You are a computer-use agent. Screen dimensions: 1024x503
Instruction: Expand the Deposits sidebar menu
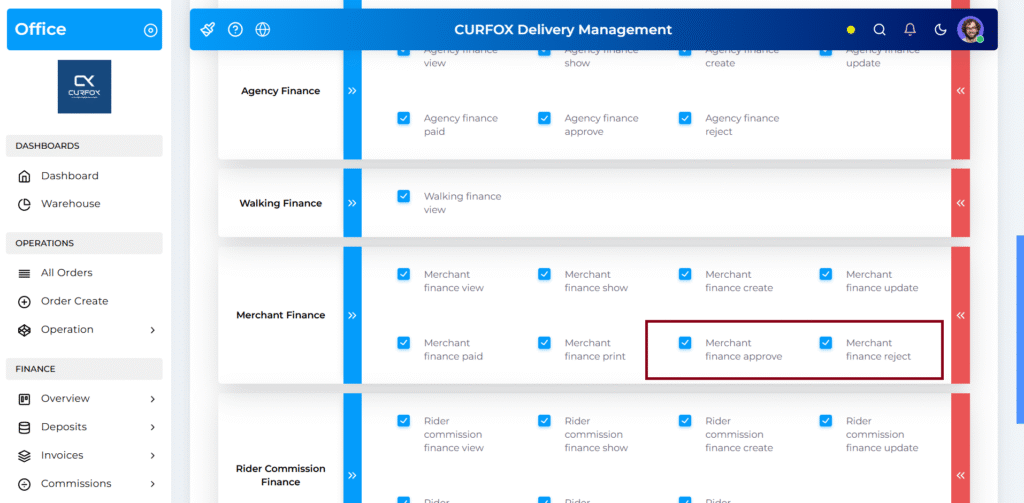coord(152,427)
